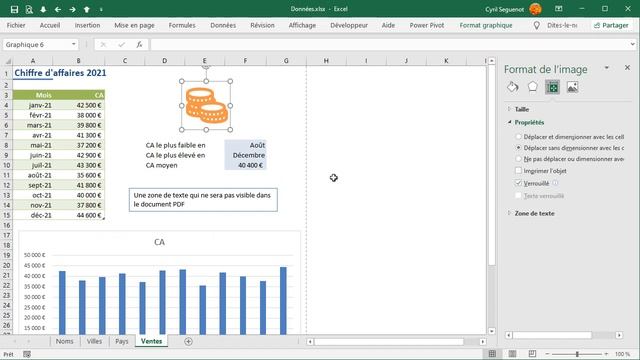Switch to the Pays sheet tab
Screen dimensions: 640x360
click(122, 341)
